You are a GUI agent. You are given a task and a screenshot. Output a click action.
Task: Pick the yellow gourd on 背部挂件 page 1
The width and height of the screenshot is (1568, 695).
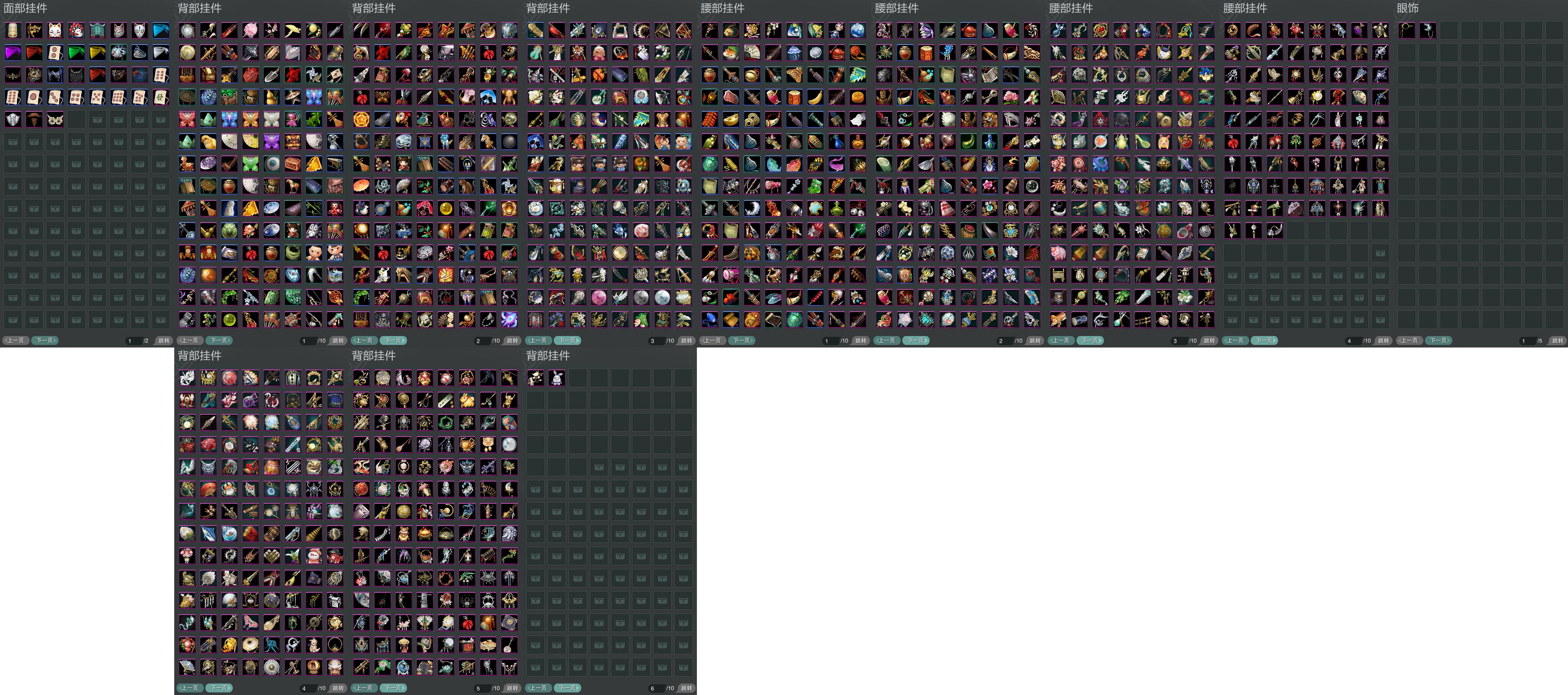click(x=271, y=98)
